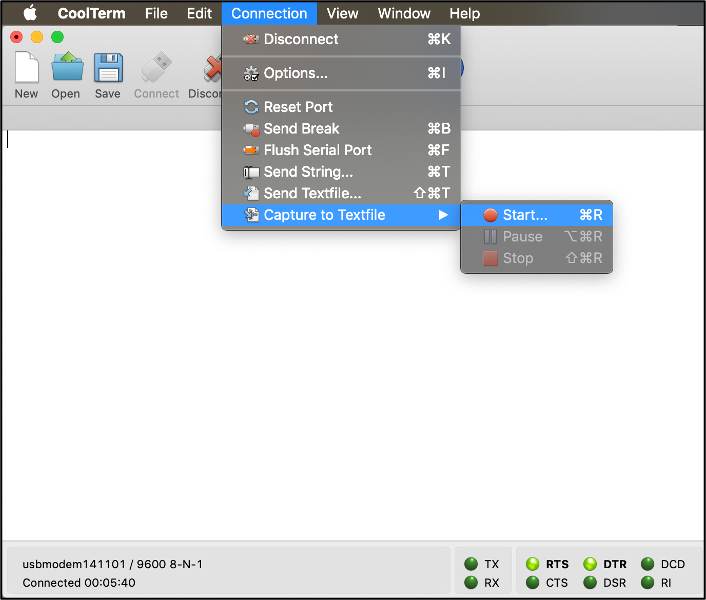Toggle the RTS signal LED
706x600 pixels.
[x=532, y=564]
